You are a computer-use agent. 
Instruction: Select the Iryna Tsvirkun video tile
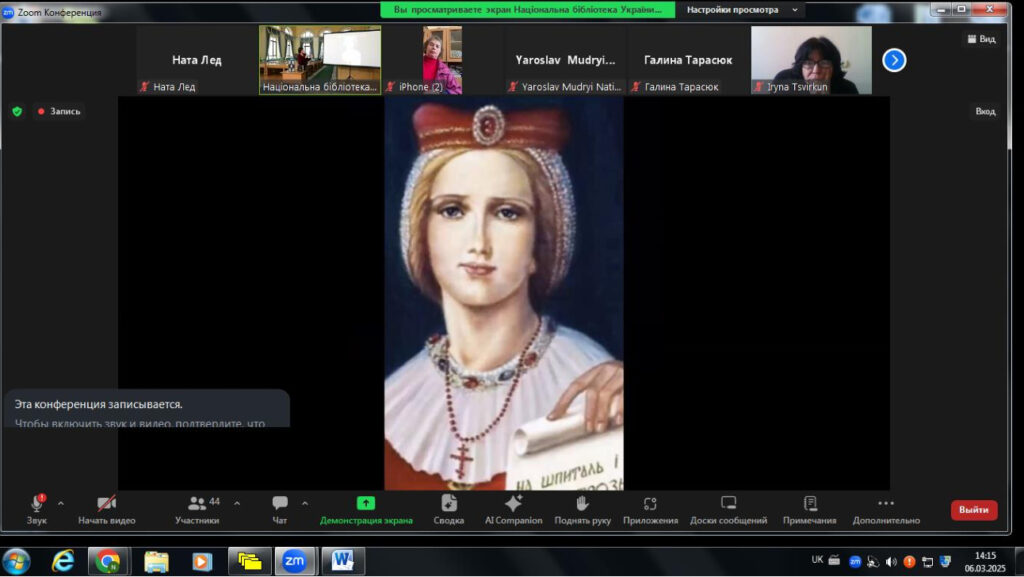click(x=811, y=60)
